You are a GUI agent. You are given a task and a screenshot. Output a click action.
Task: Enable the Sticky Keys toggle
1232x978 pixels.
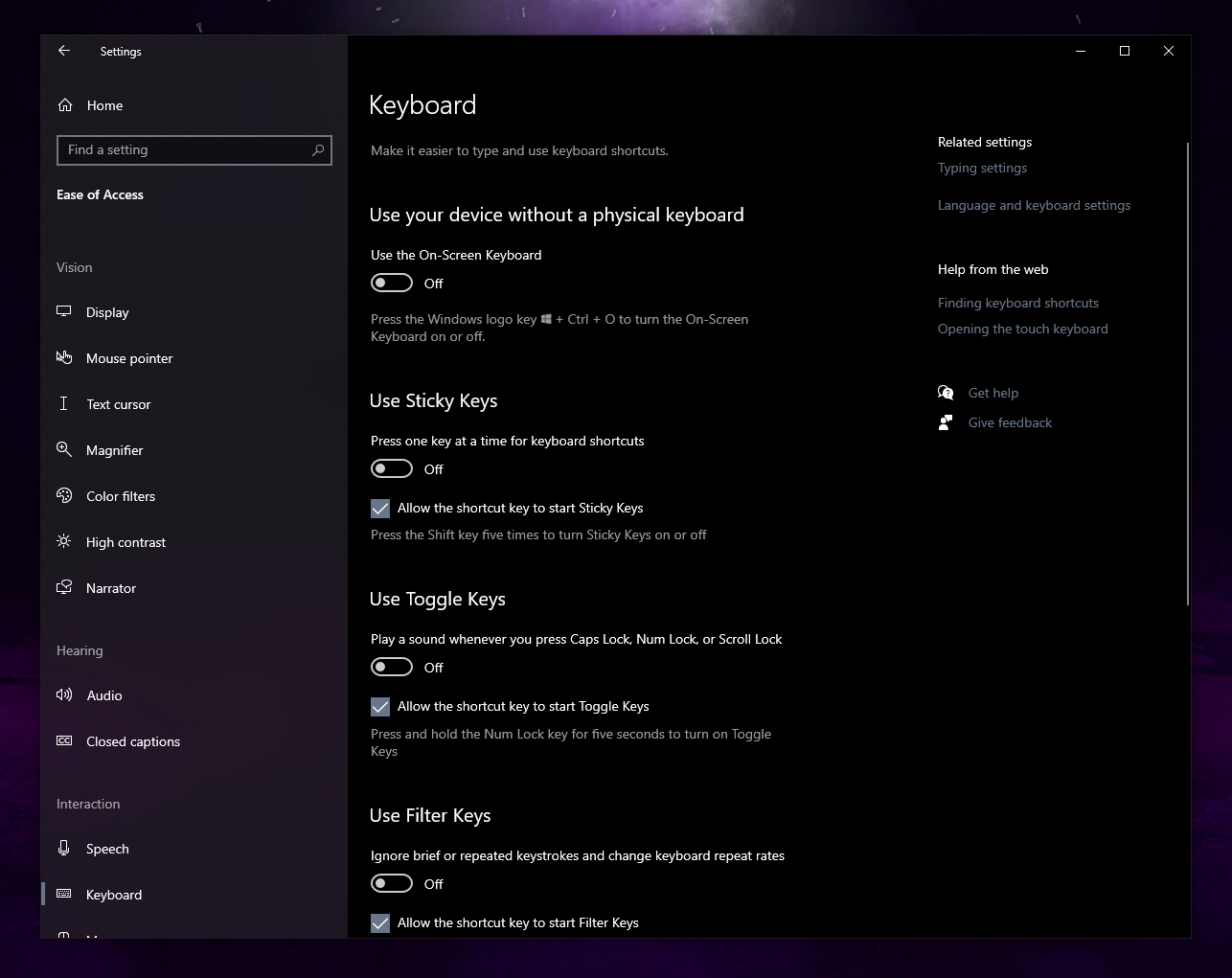392,468
